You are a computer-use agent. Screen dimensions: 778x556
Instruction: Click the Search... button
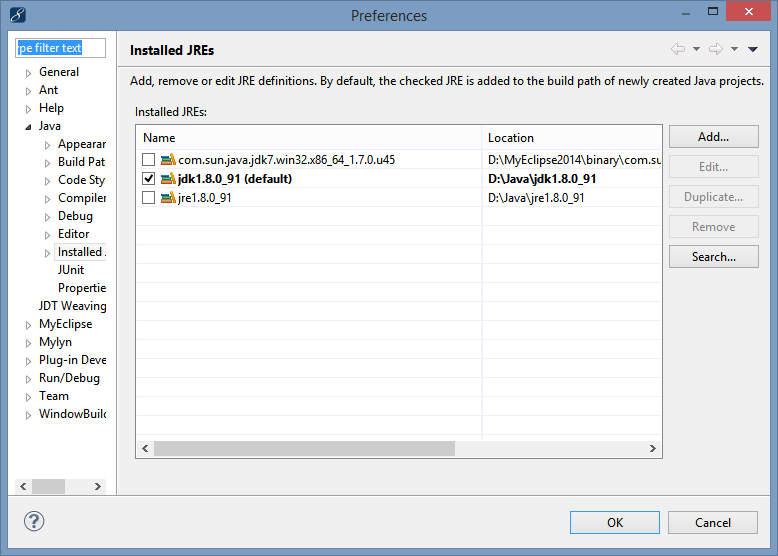[713, 256]
